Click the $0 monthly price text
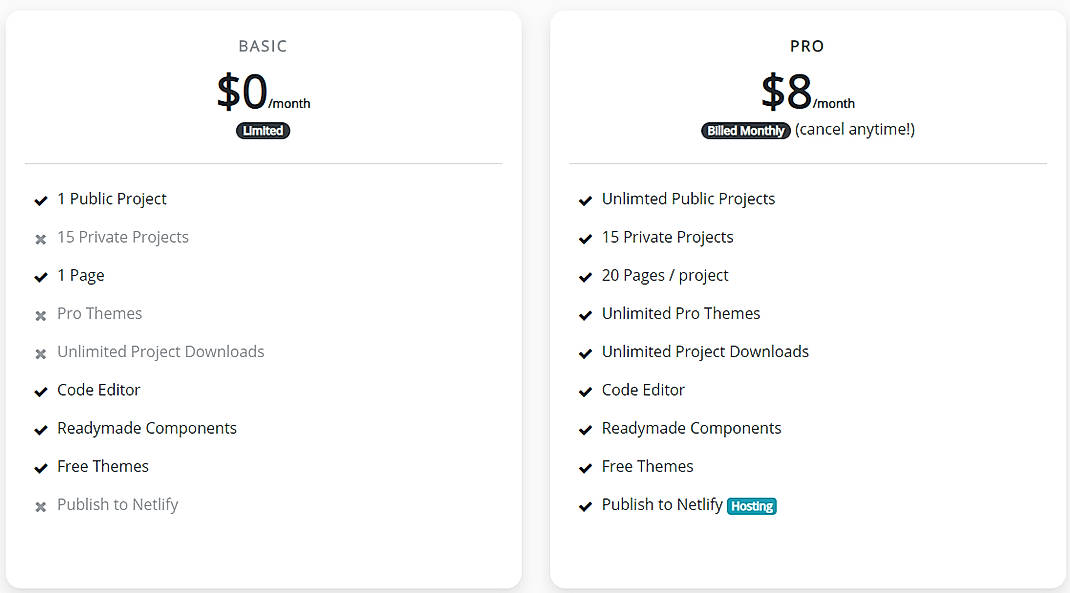Viewport: 1070px width, 593px height. [263, 92]
